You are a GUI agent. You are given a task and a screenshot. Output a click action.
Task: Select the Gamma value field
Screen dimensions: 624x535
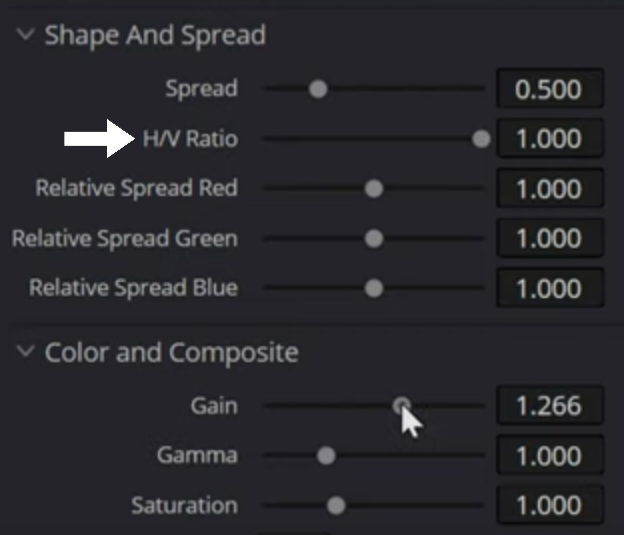550,455
